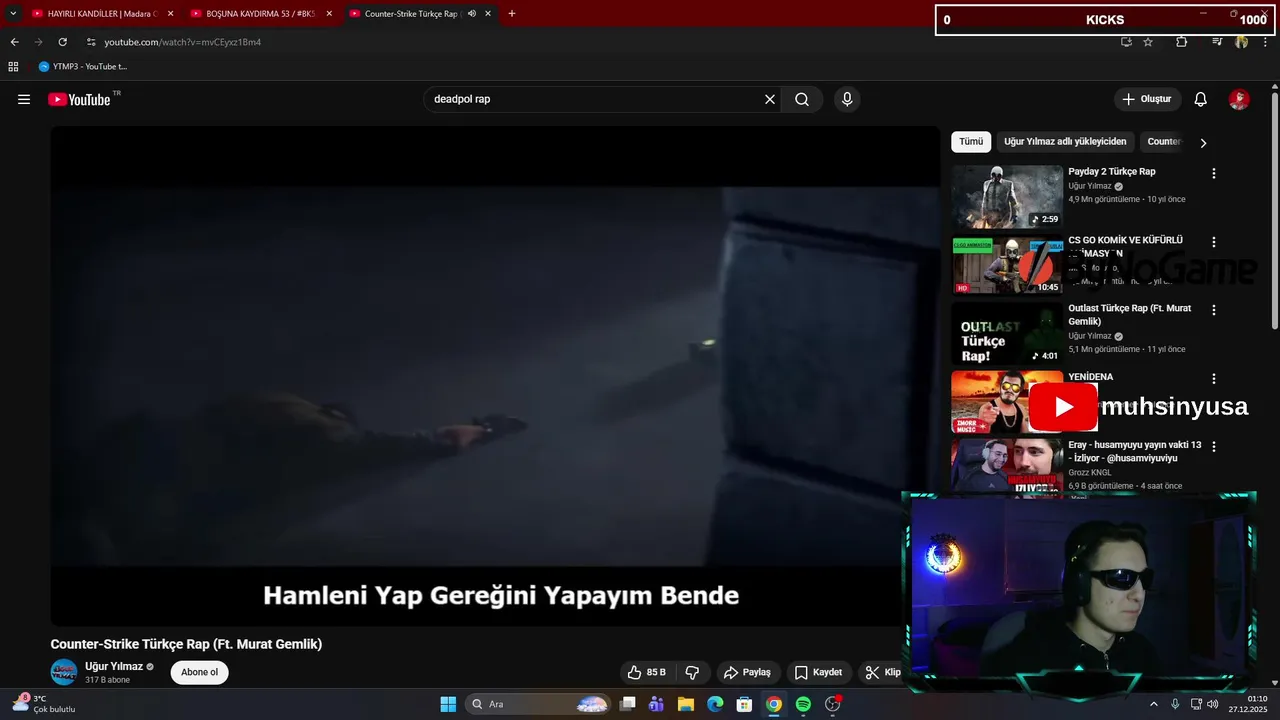
Task: Click the Windows taskbar search box
Action: (x=538, y=704)
